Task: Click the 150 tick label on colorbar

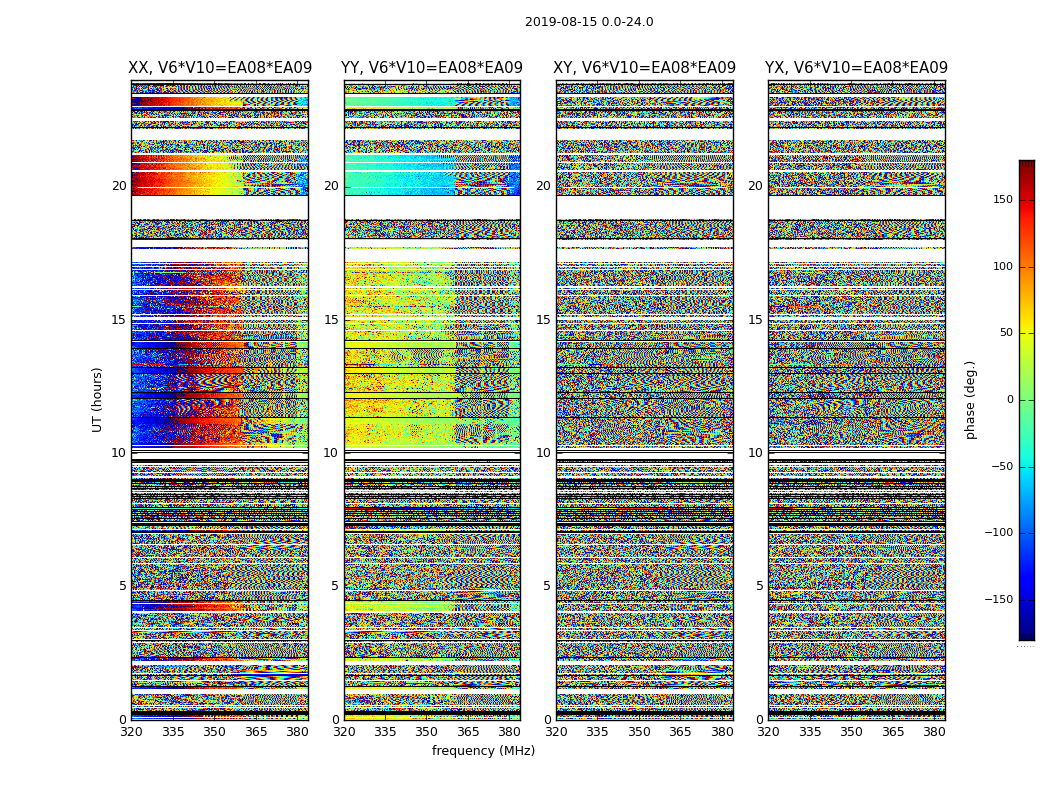Action: [1003, 200]
